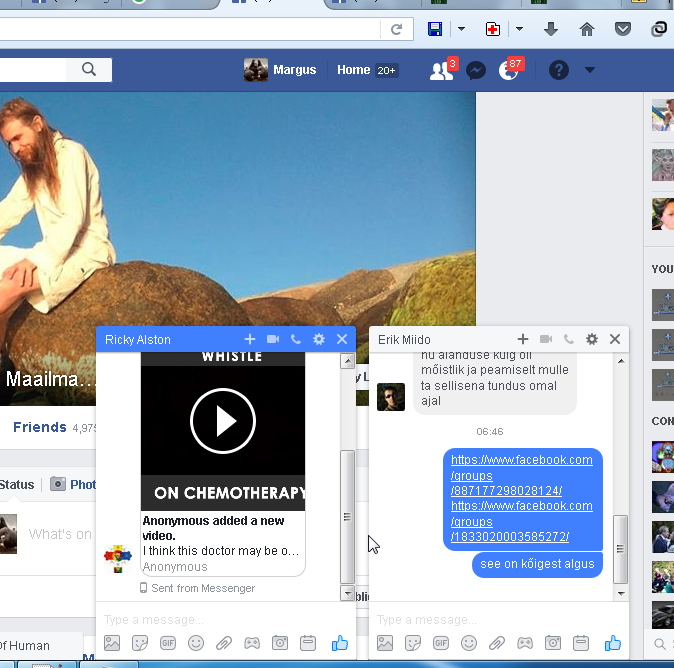Click the Ricky Alston chat scrollbar thumb
The width and height of the screenshot is (674, 668).
[x=347, y=517]
